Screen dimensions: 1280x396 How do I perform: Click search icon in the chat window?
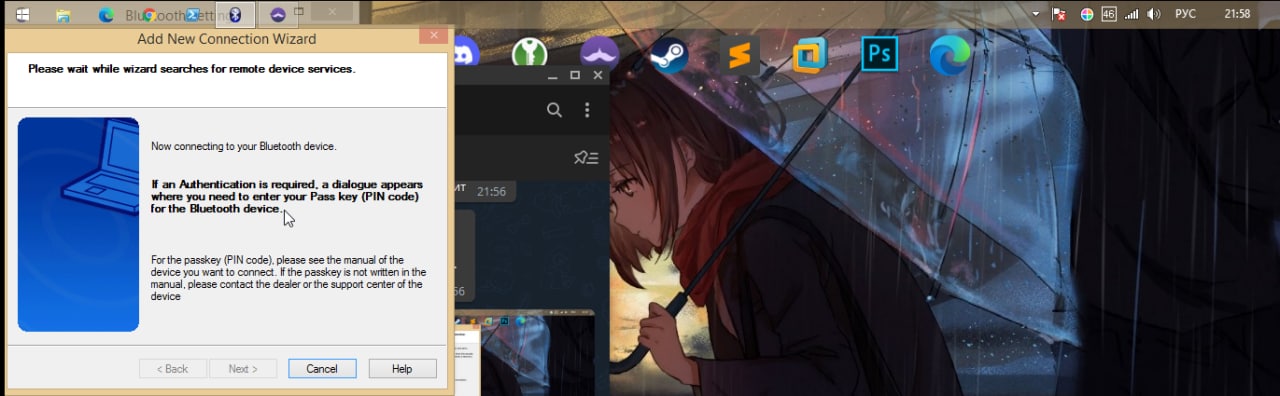coord(554,110)
